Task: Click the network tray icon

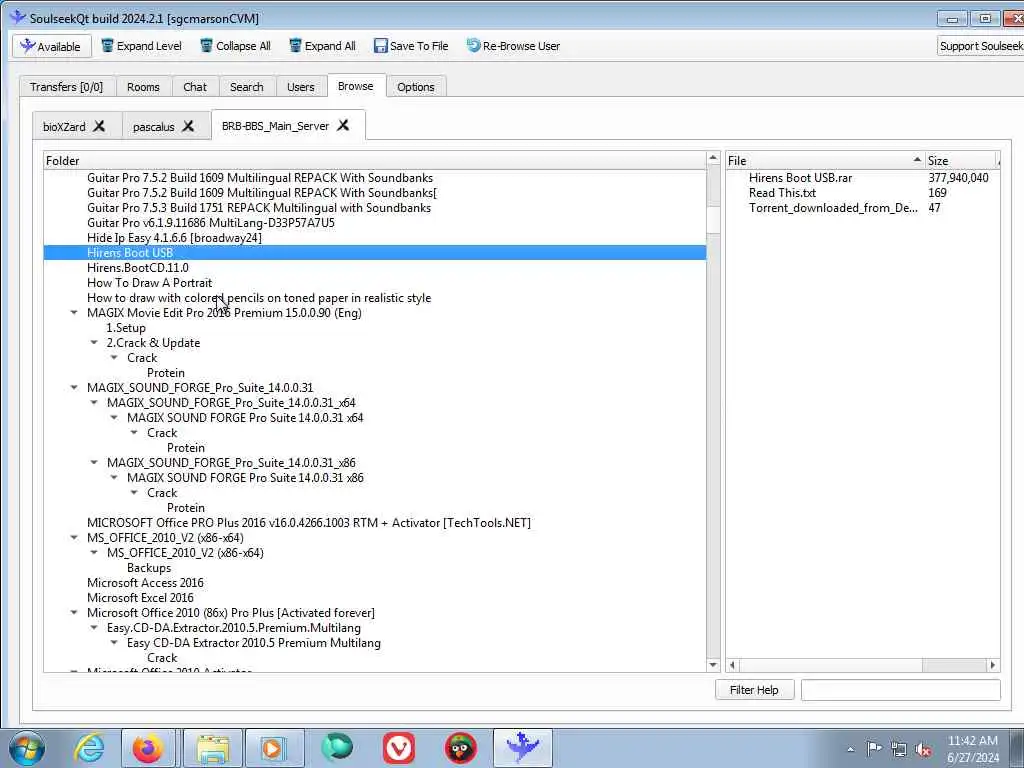Action: [x=899, y=749]
